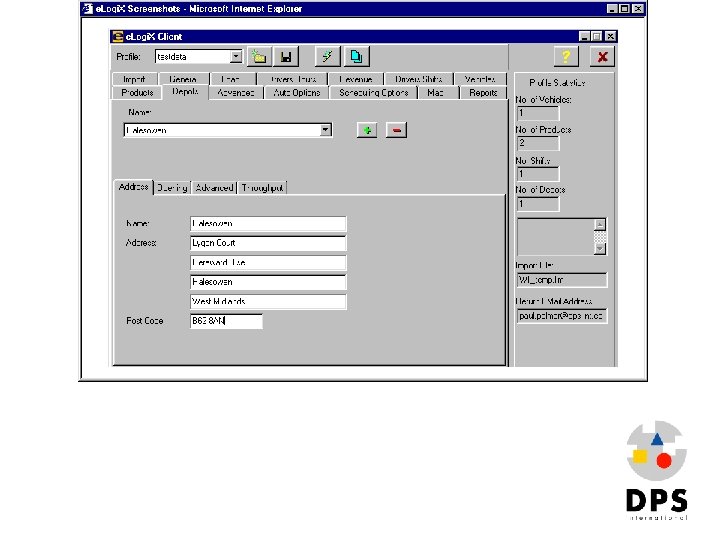Viewport: 720px width, 540px height.
Task: Click the red minus remove depot button
Action: point(396,130)
